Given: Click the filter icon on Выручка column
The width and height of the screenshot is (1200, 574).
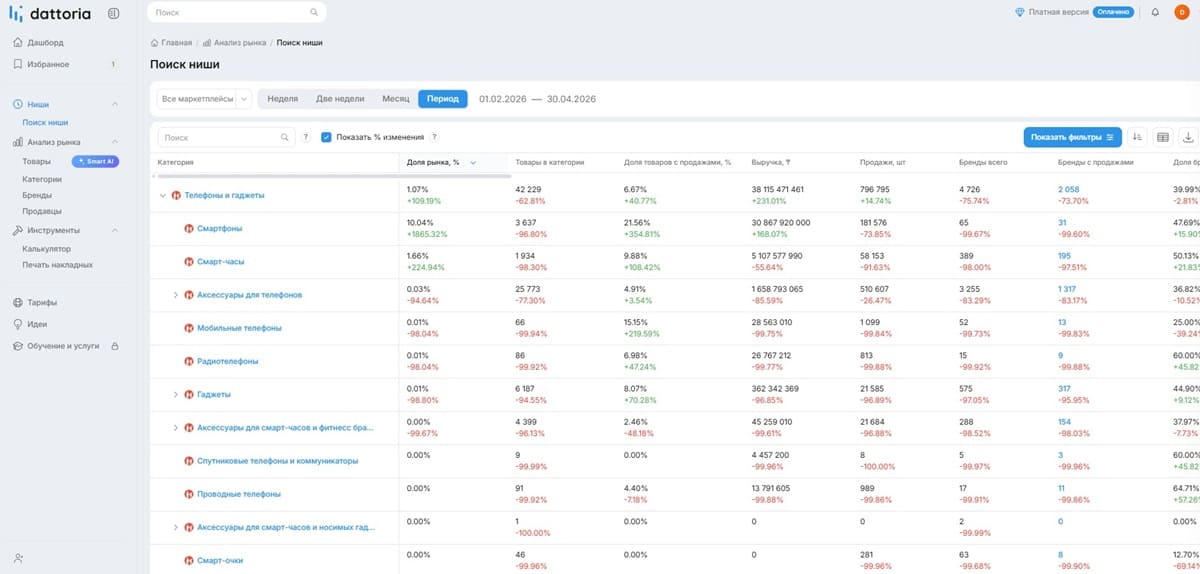Looking at the screenshot, I should (787, 162).
